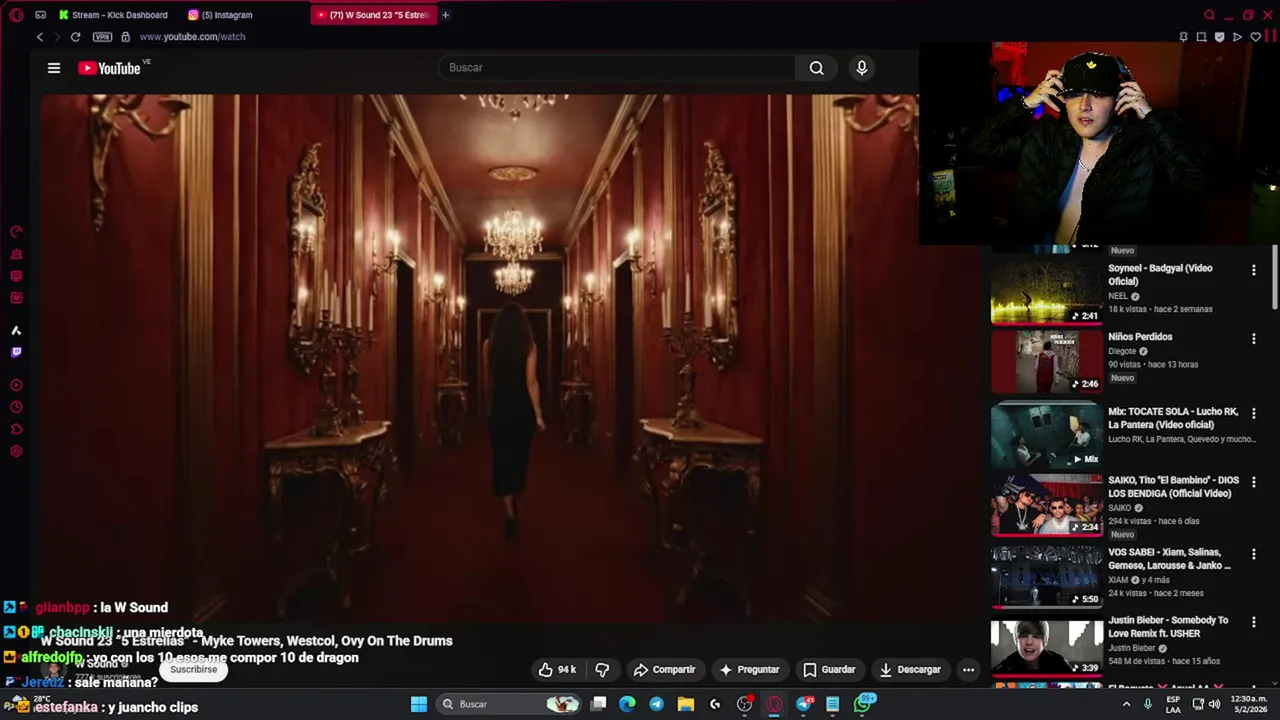Select the W Sound 23 YouTube tab
This screenshot has height=720, width=1280.
[374, 15]
